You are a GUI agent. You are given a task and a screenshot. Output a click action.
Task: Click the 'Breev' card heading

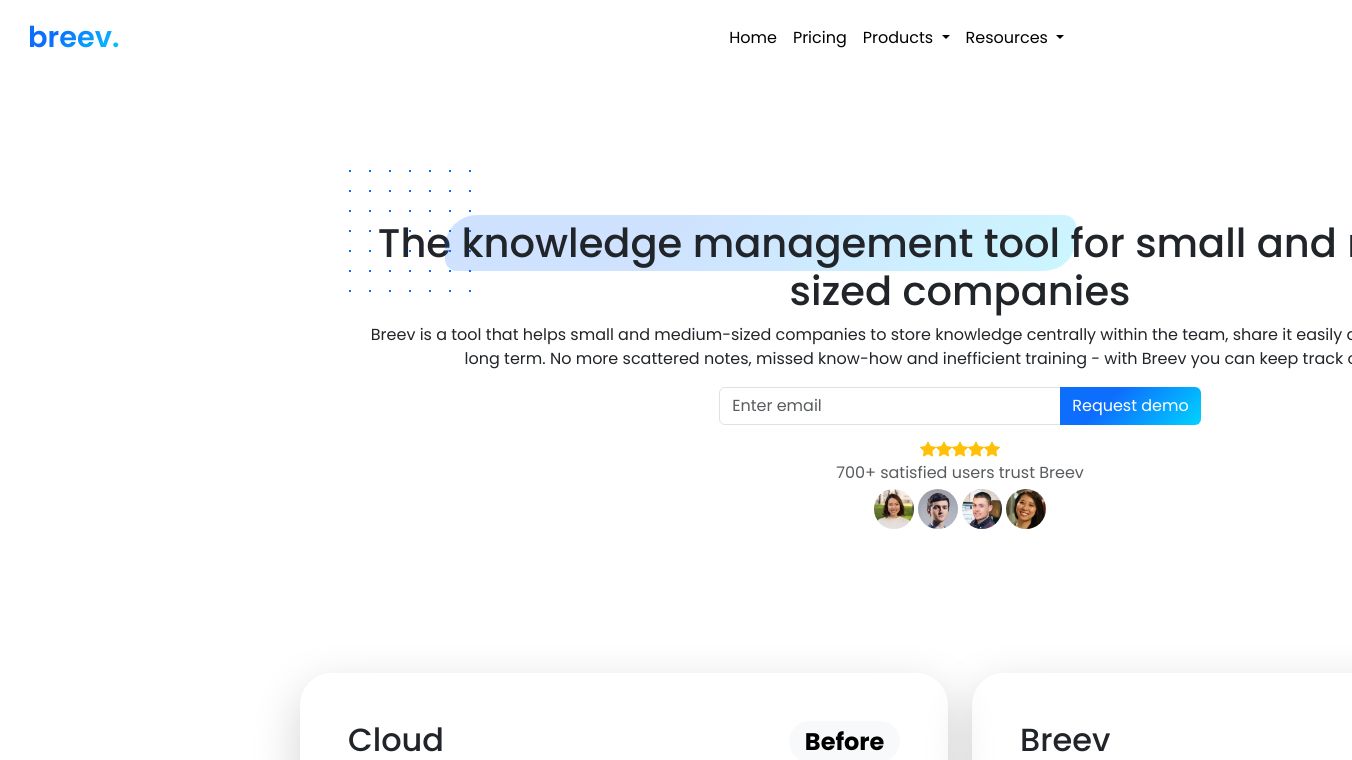(1065, 740)
